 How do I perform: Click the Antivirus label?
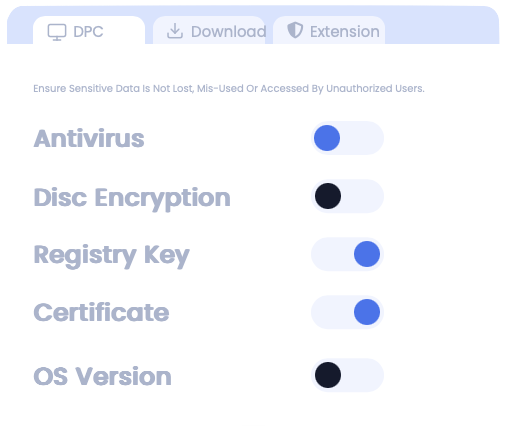pos(89,138)
